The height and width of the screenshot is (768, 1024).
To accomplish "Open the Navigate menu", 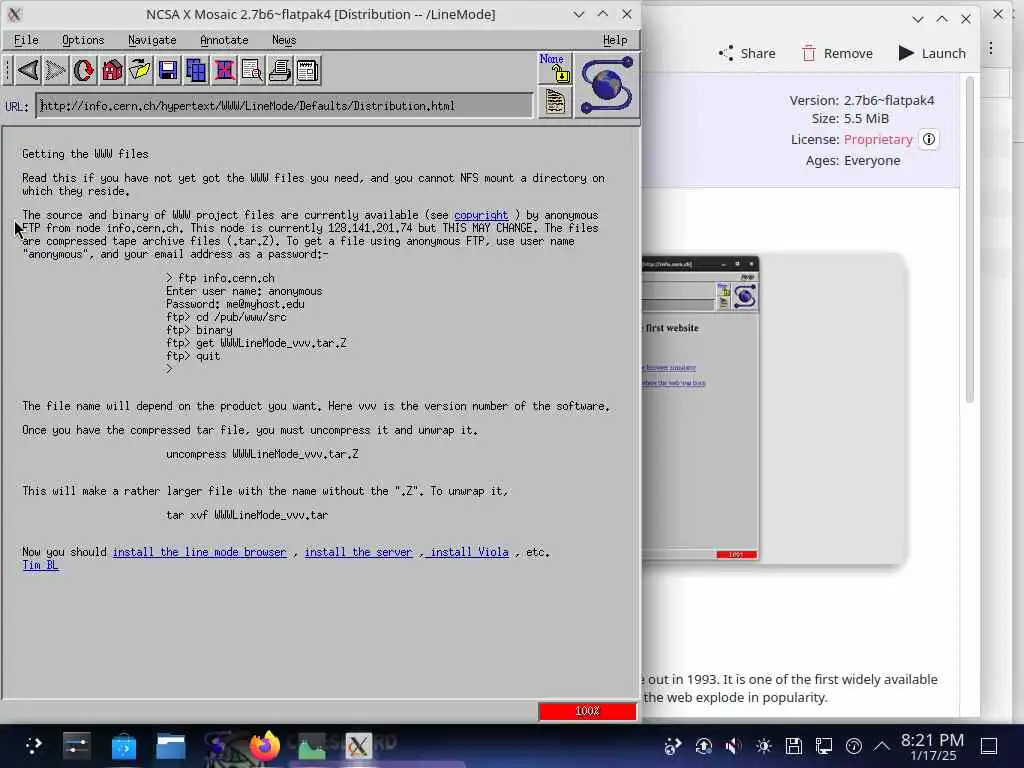I will pos(152,40).
